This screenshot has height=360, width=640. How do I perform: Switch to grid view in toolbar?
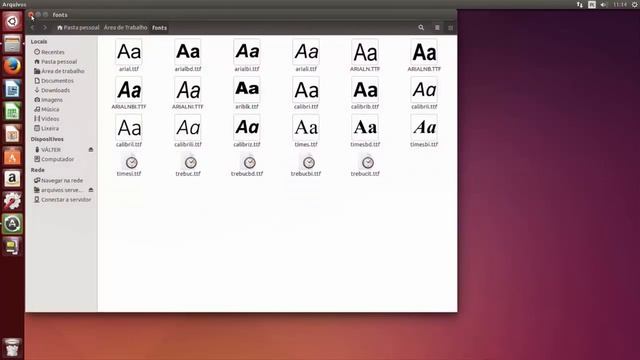click(x=450, y=28)
